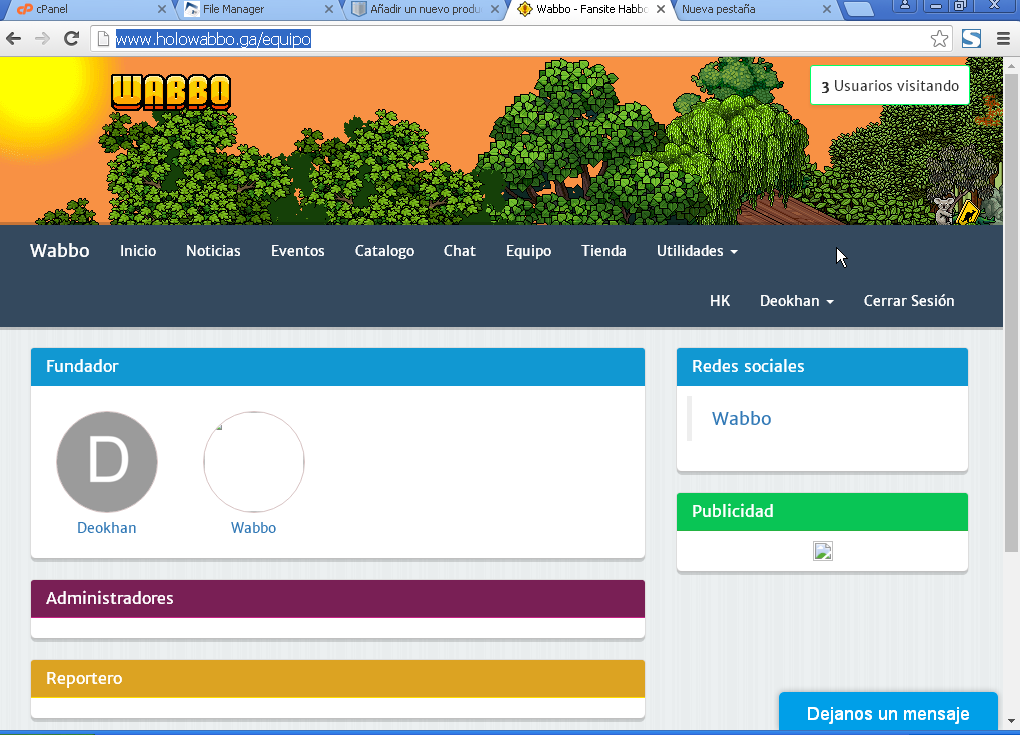Expand the Deokhan user dropdown
The image size is (1020, 735).
[797, 301]
